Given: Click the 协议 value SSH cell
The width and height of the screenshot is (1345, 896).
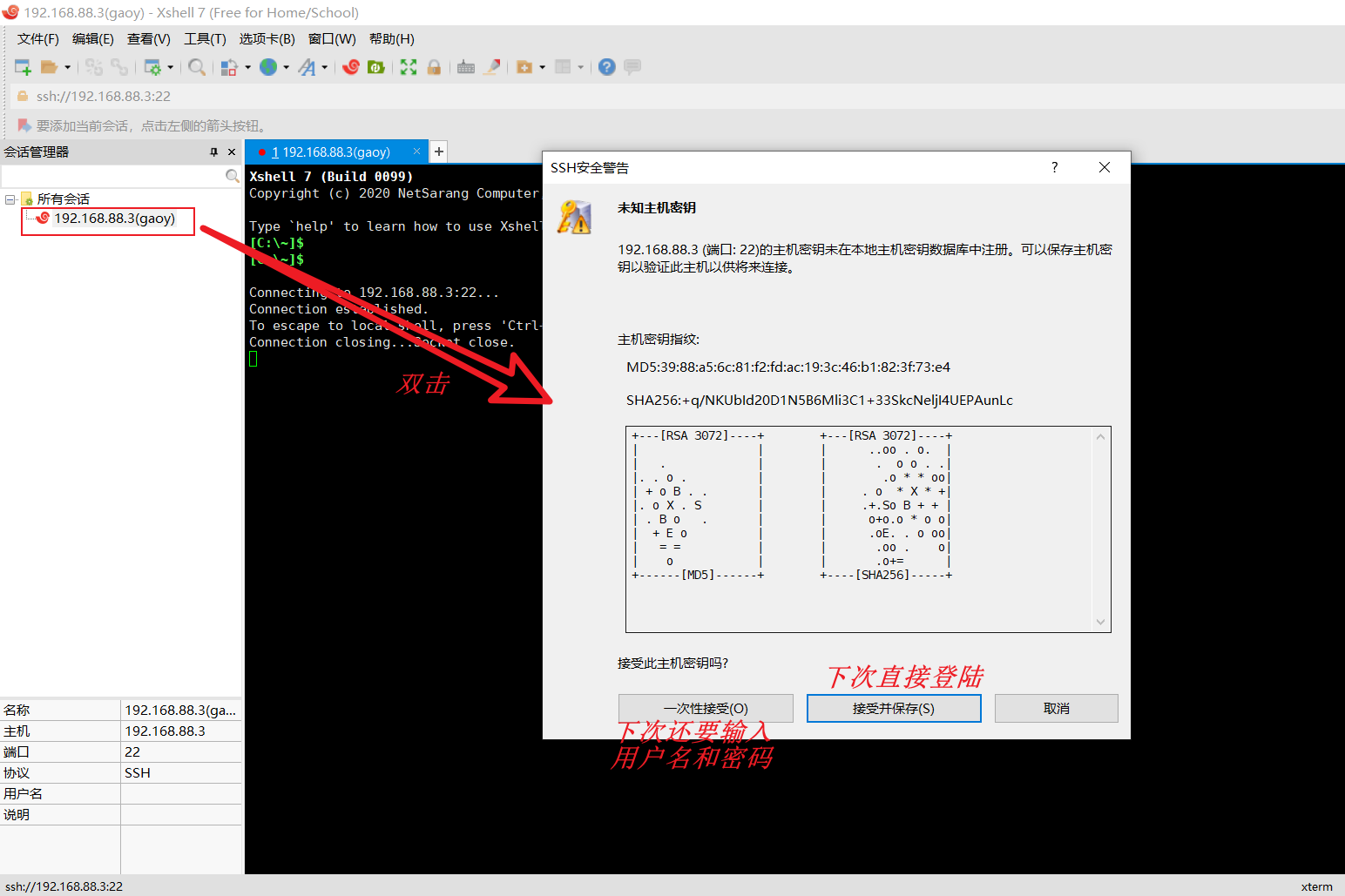Looking at the screenshot, I should coord(181,773).
